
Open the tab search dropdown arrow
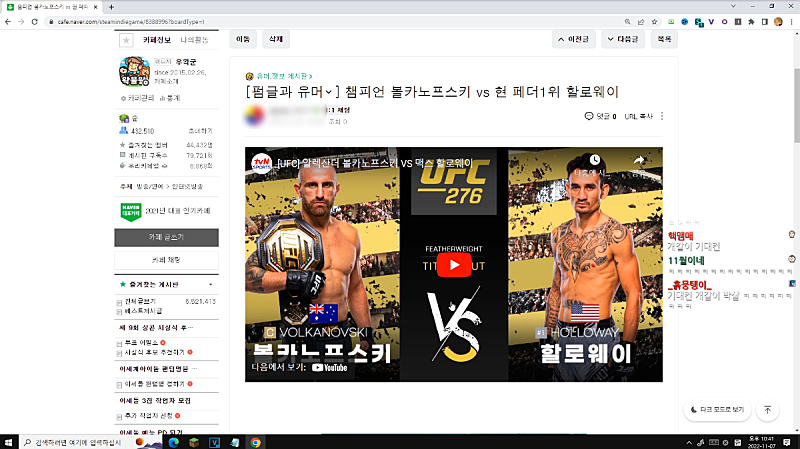pyautogui.click(x=733, y=6)
